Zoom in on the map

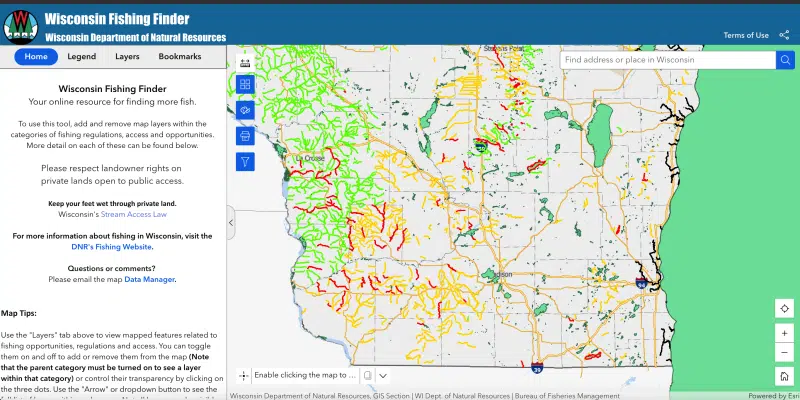784,333
